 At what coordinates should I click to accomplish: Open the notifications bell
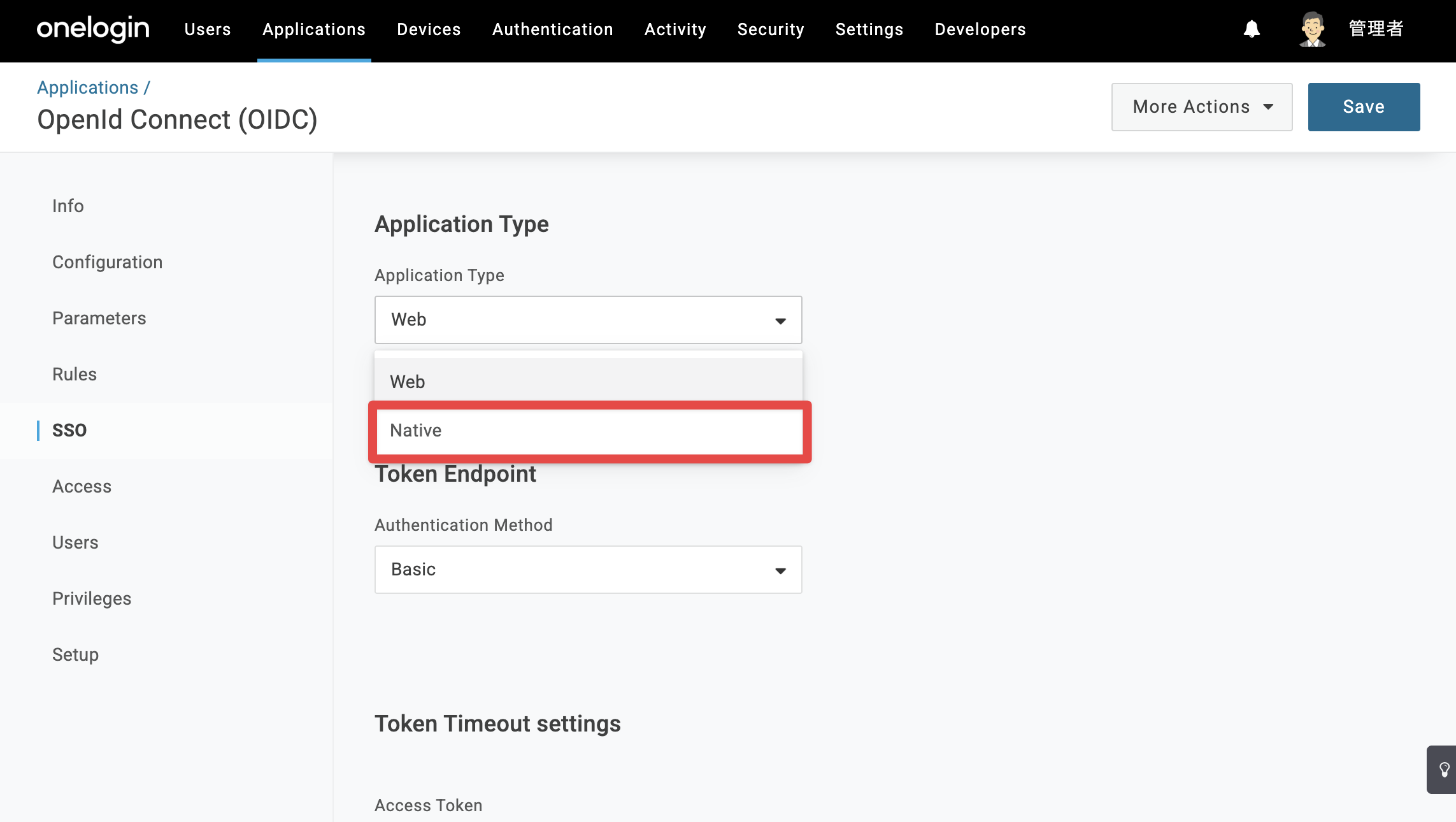(1252, 29)
